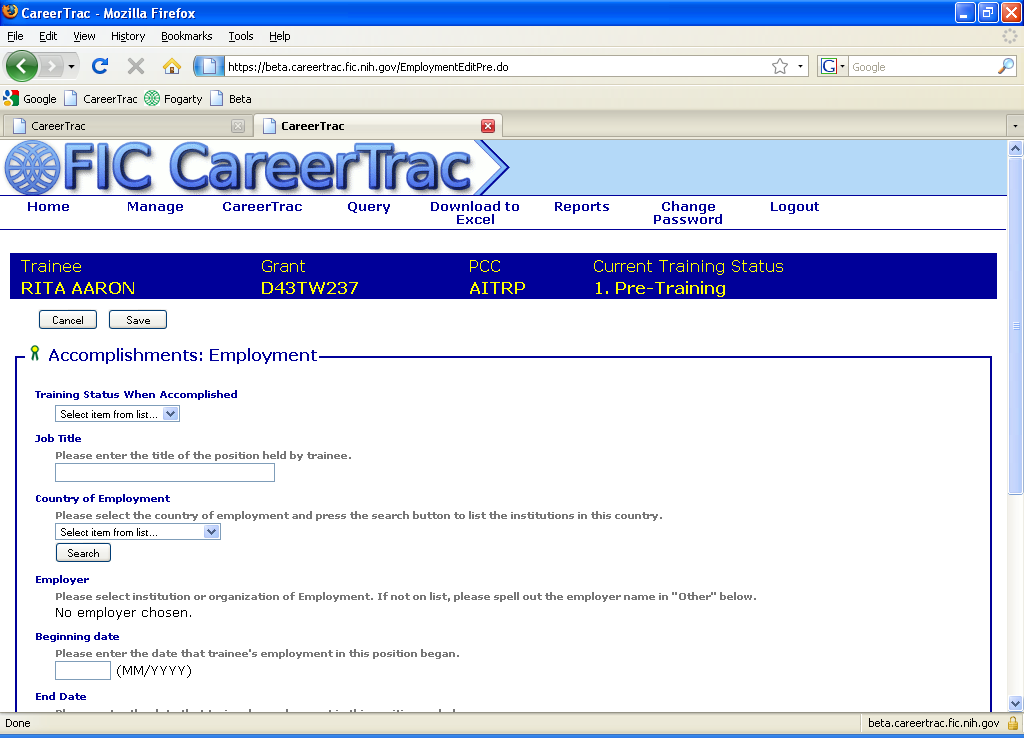Click the security padlock in status bar
Screen dimensions: 1024x738
pos(1013,723)
